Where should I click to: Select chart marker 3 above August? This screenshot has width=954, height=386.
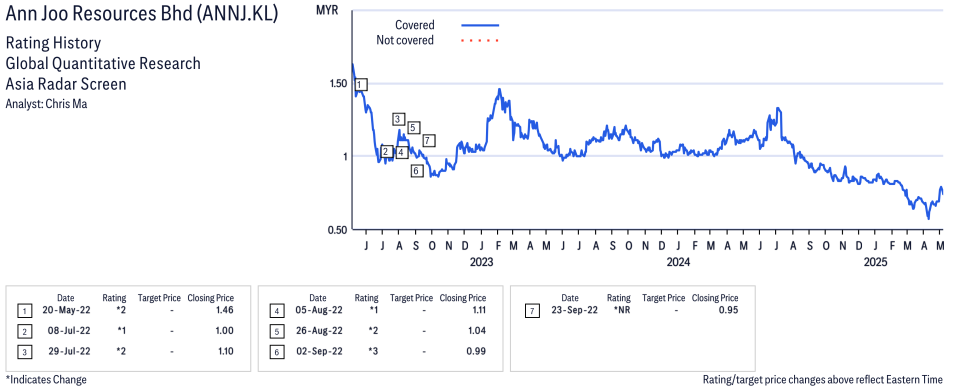click(399, 119)
